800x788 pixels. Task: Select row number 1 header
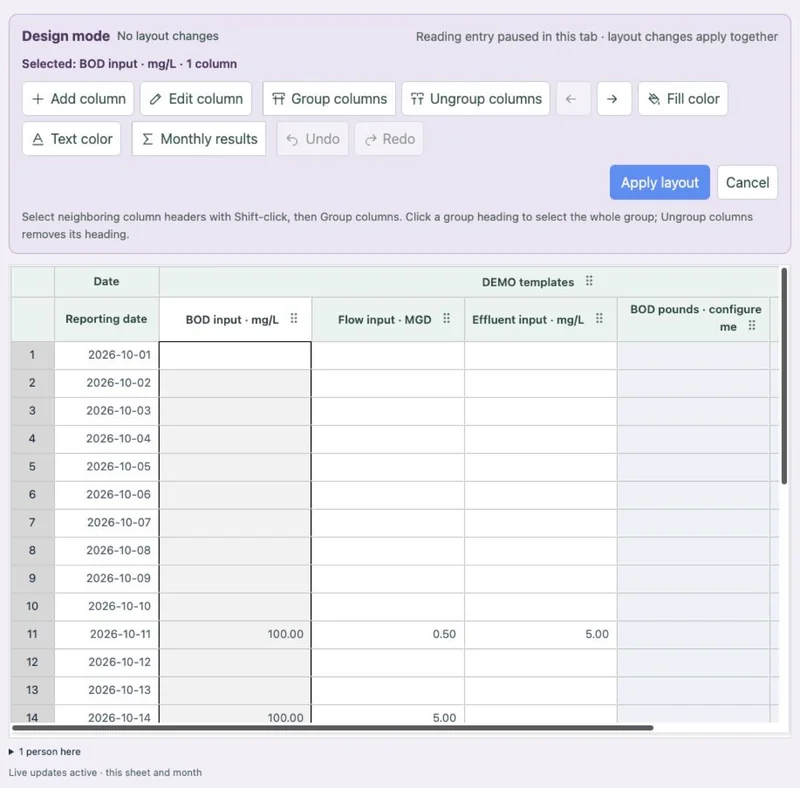(x=32, y=355)
